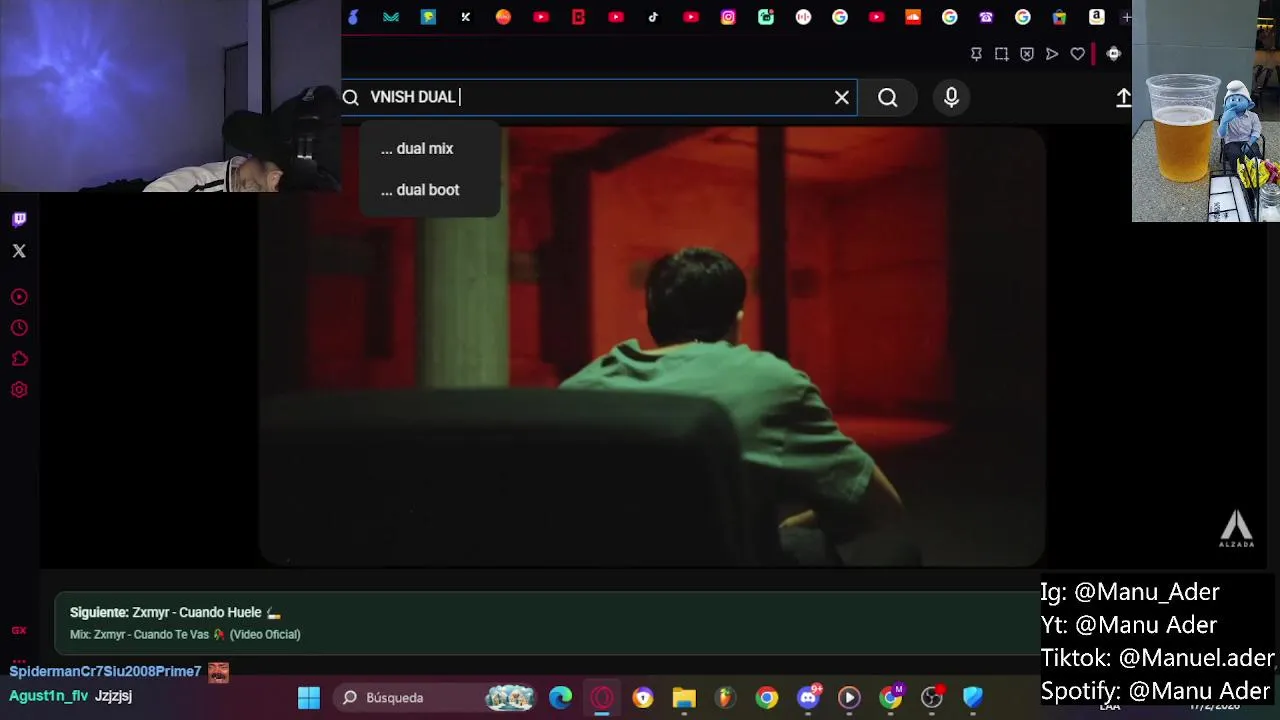Run search with the magnifier button
The height and width of the screenshot is (720, 1280).
(x=888, y=97)
